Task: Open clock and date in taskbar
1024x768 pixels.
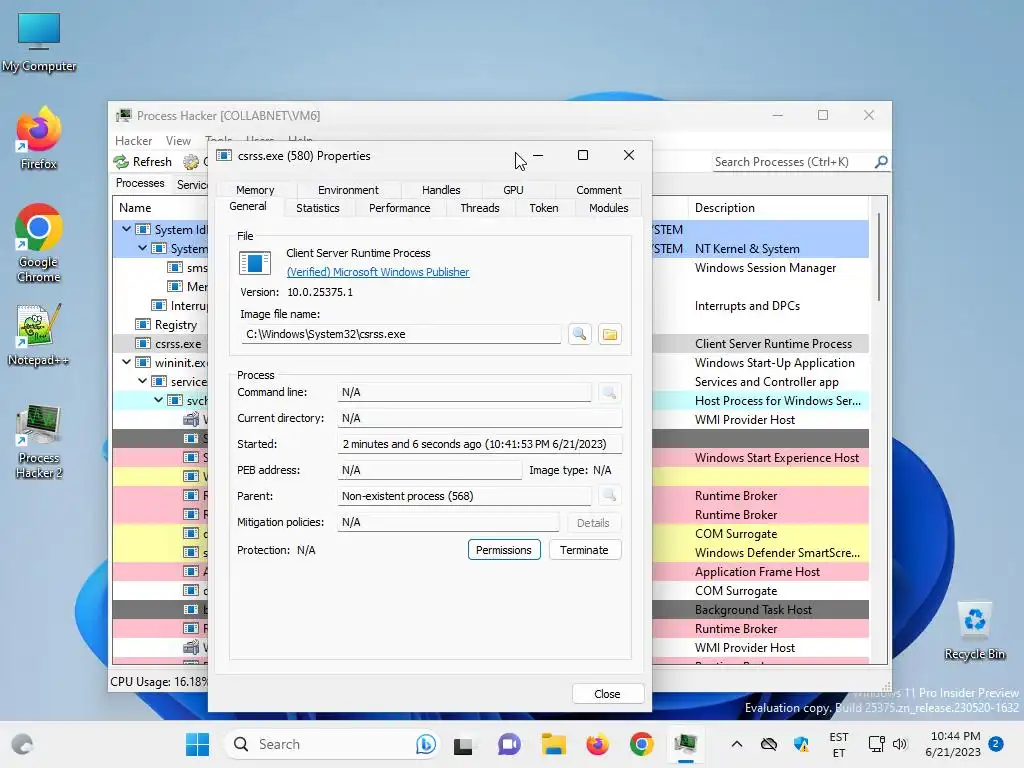Action: 952,744
